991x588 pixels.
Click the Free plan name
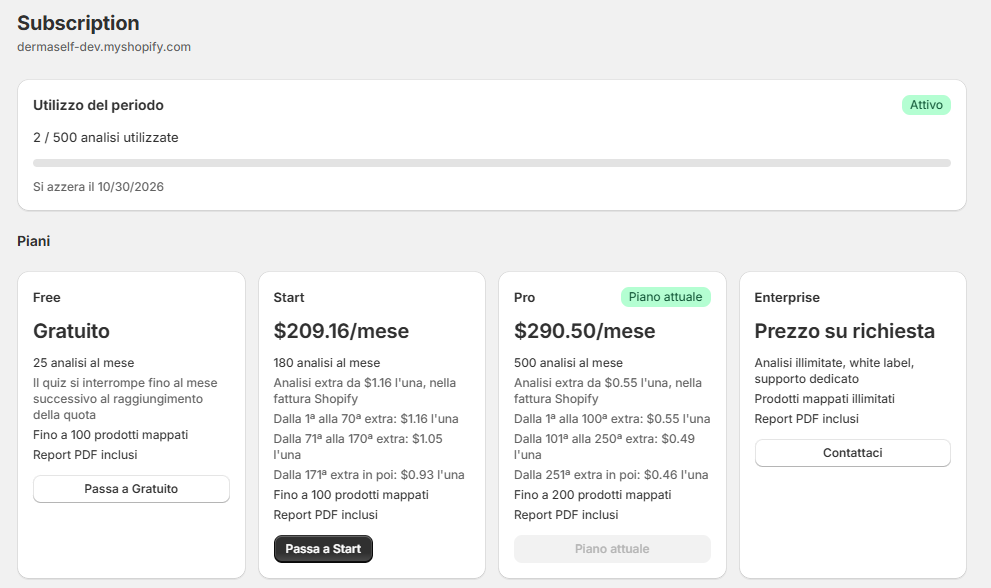coord(47,297)
